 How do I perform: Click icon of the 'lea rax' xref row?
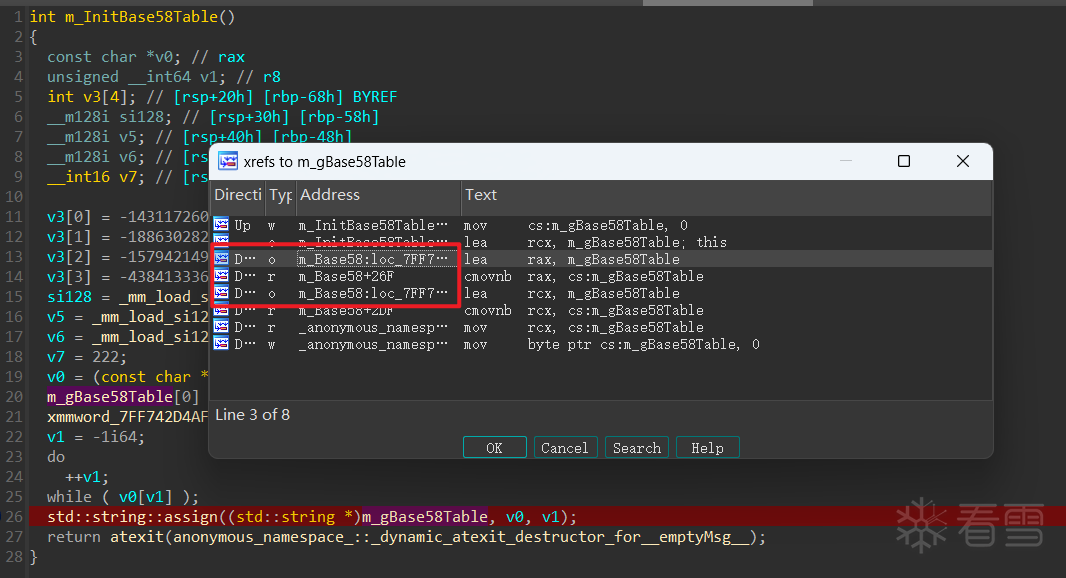pyautogui.click(x=222, y=259)
